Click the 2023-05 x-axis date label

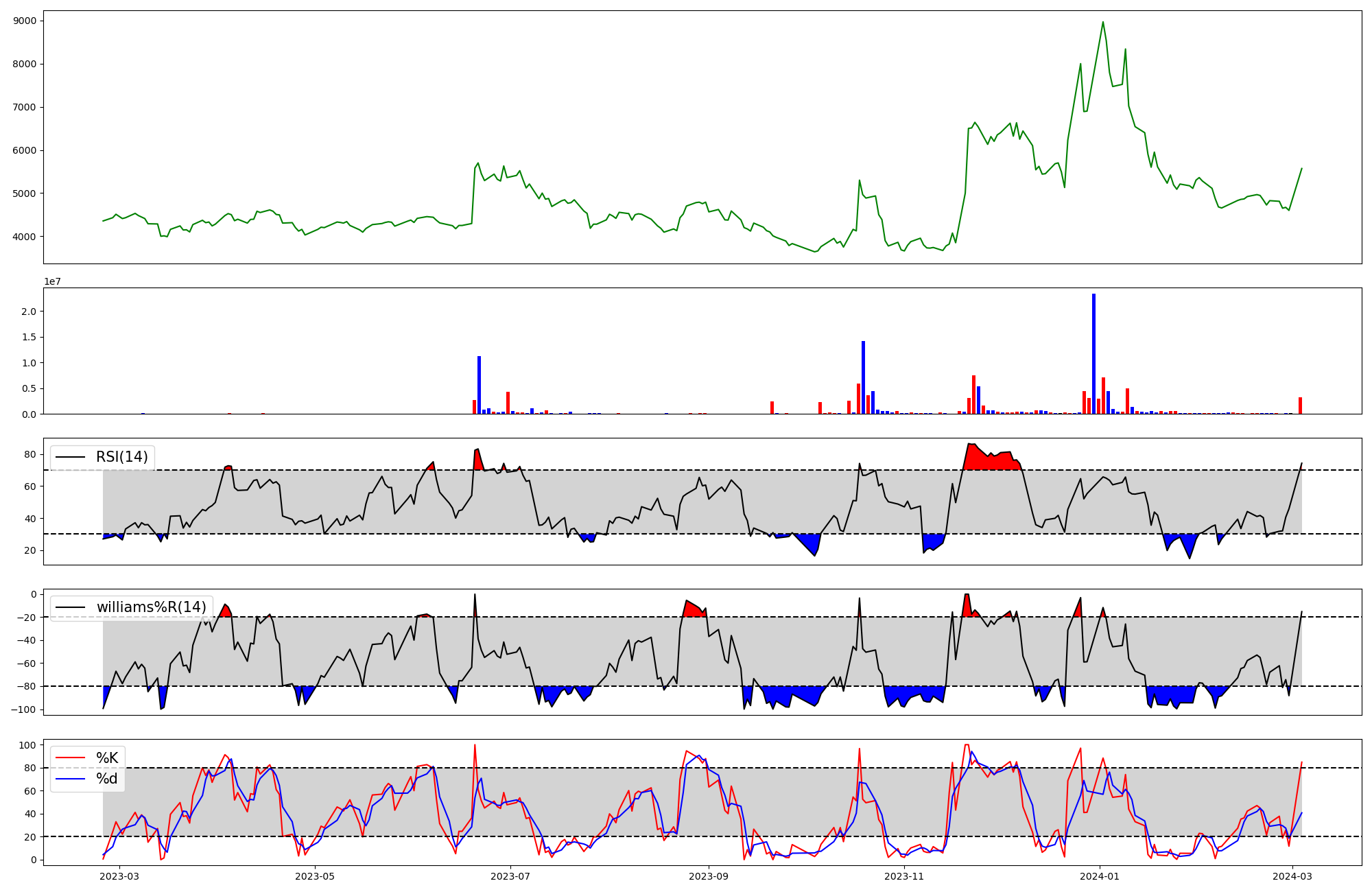[x=315, y=876]
